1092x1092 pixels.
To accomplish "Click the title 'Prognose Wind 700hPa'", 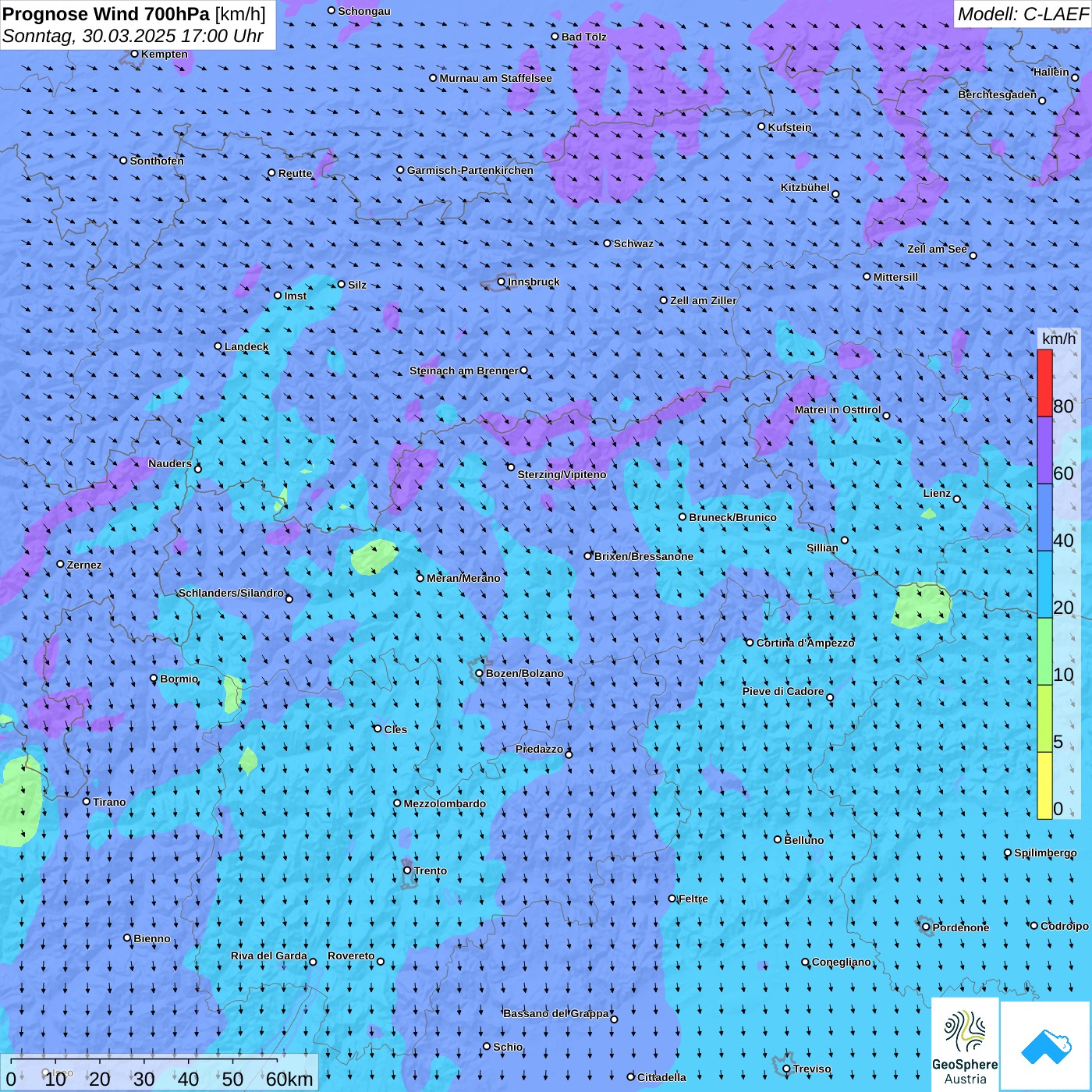I will click(106, 13).
